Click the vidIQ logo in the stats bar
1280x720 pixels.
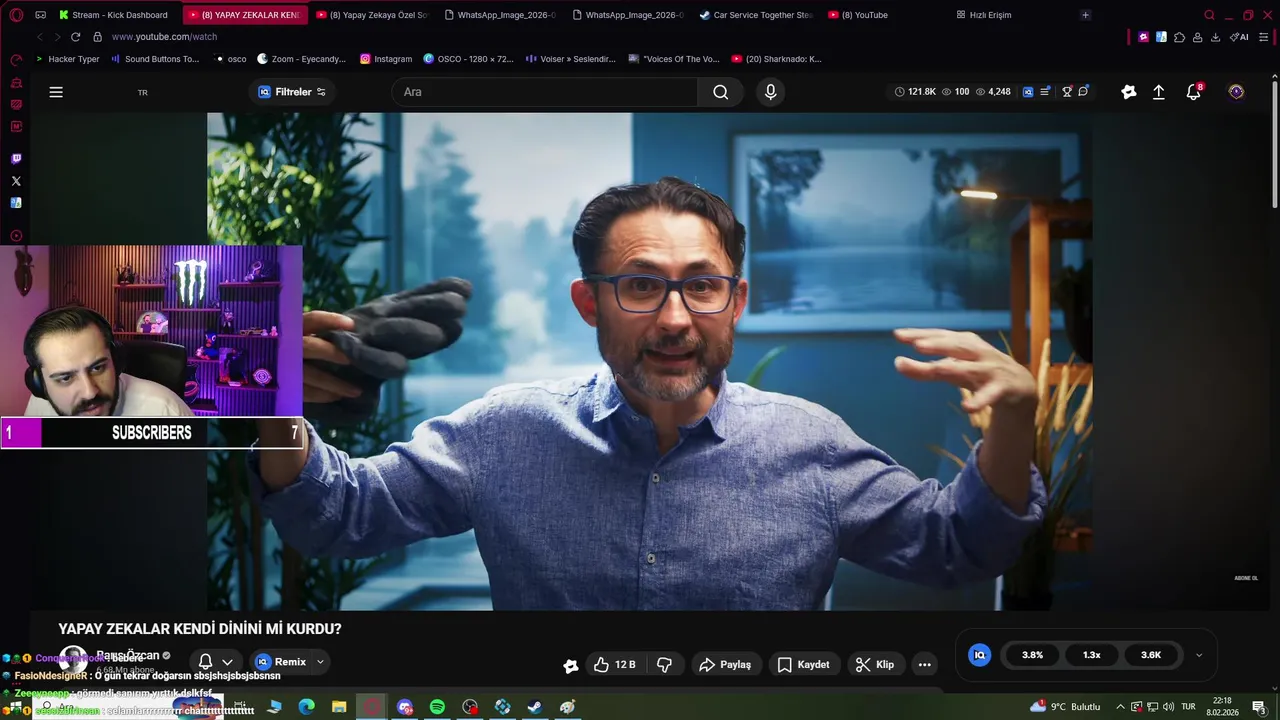pyautogui.click(x=1028, y=92)
